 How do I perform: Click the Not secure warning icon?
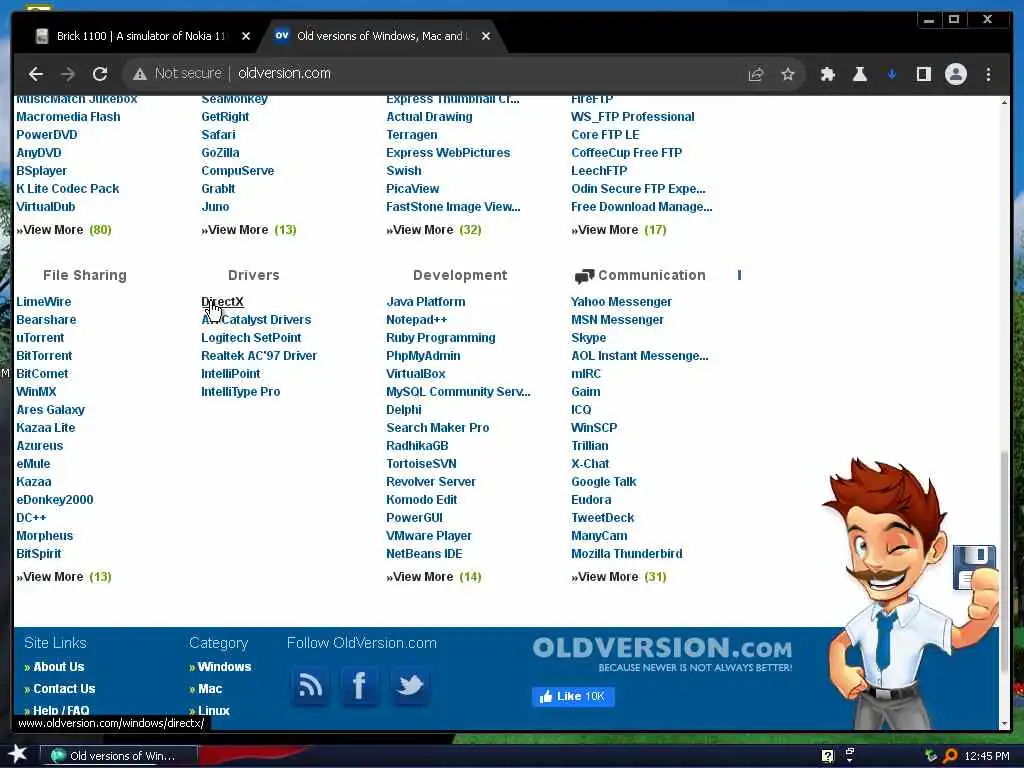(140, 74)
